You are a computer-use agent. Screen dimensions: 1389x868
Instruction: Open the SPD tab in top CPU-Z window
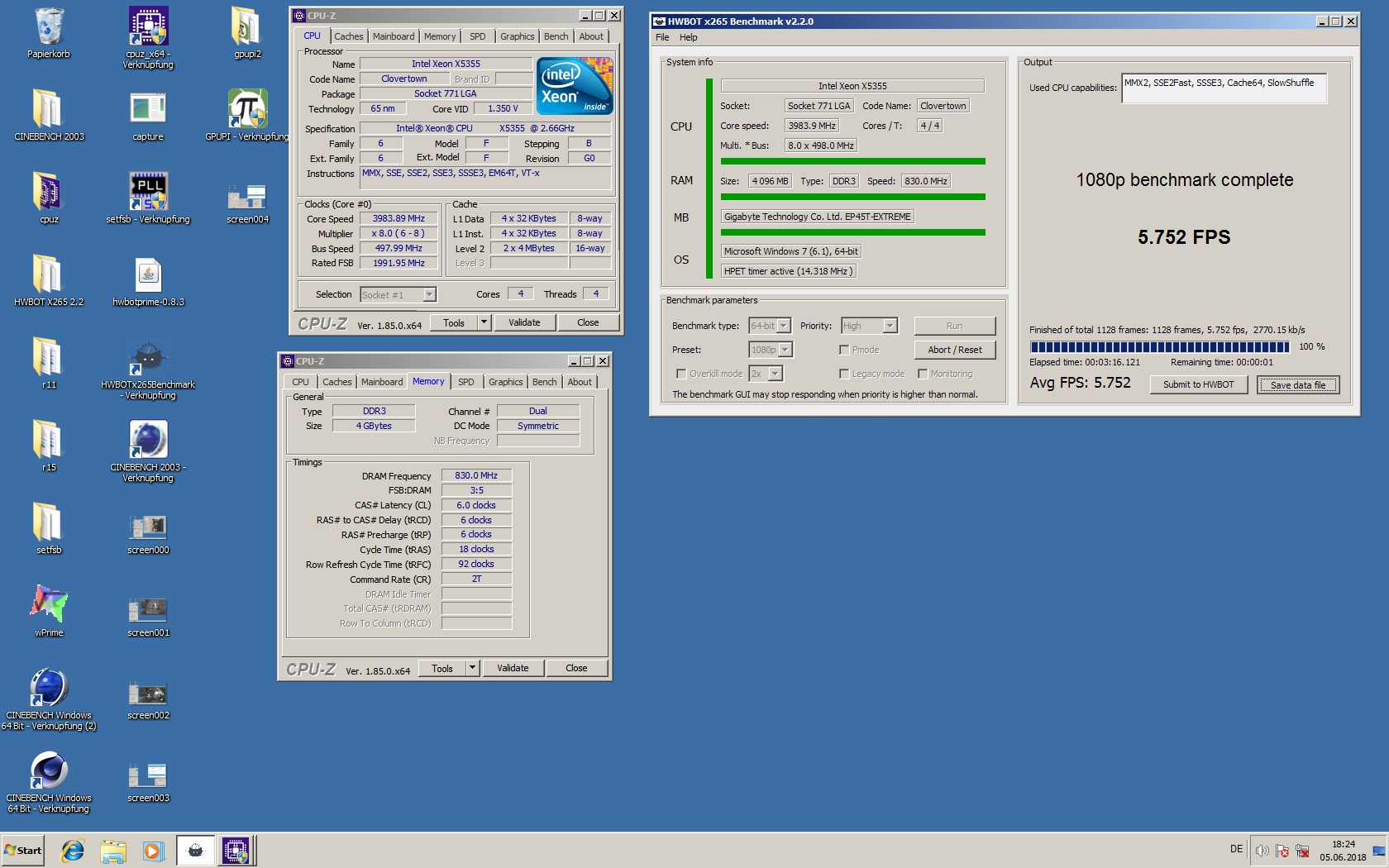[x=477, y=36]
